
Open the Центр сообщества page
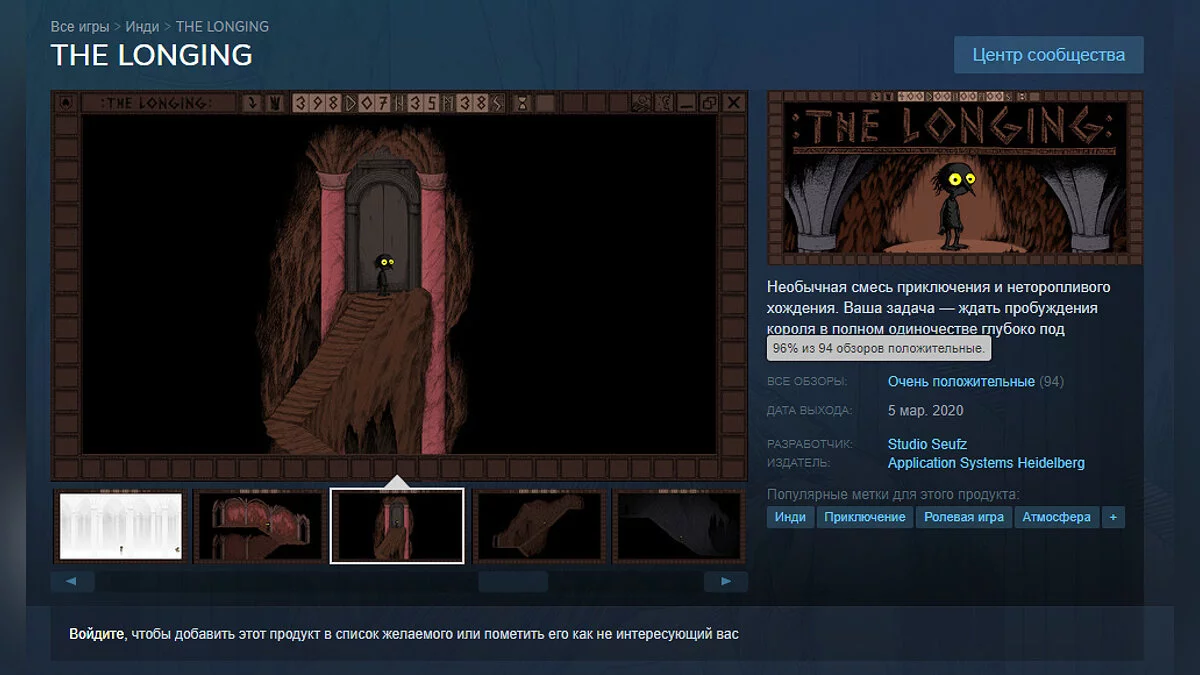coord(1048,55)
